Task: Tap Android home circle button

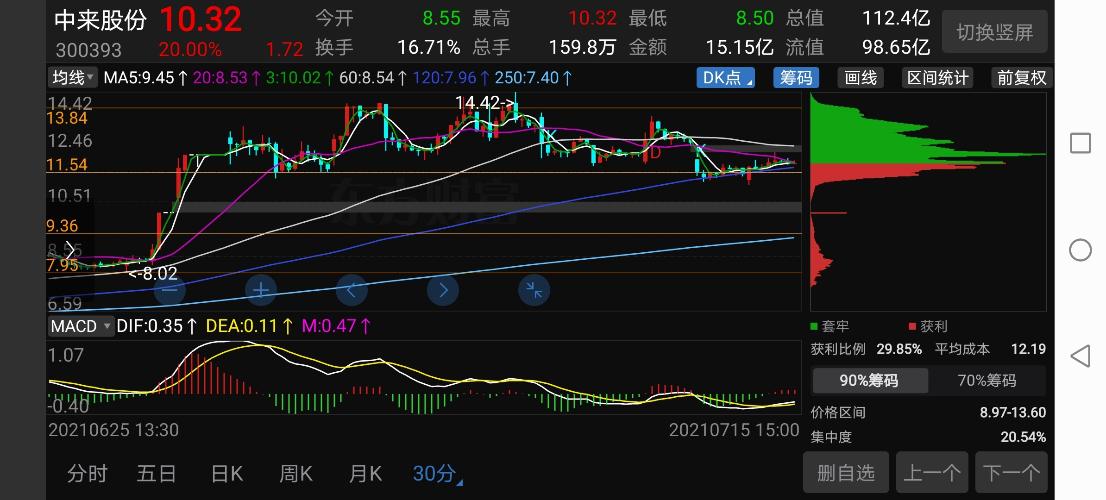Action: click(1080, 250)
